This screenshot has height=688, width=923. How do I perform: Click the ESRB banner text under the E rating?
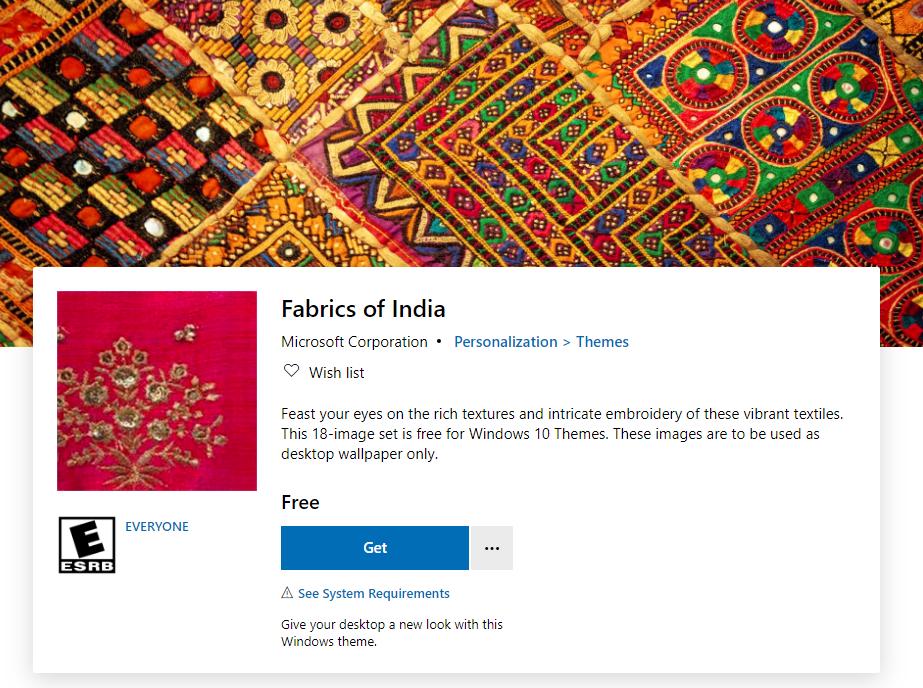tap(87, 566)
